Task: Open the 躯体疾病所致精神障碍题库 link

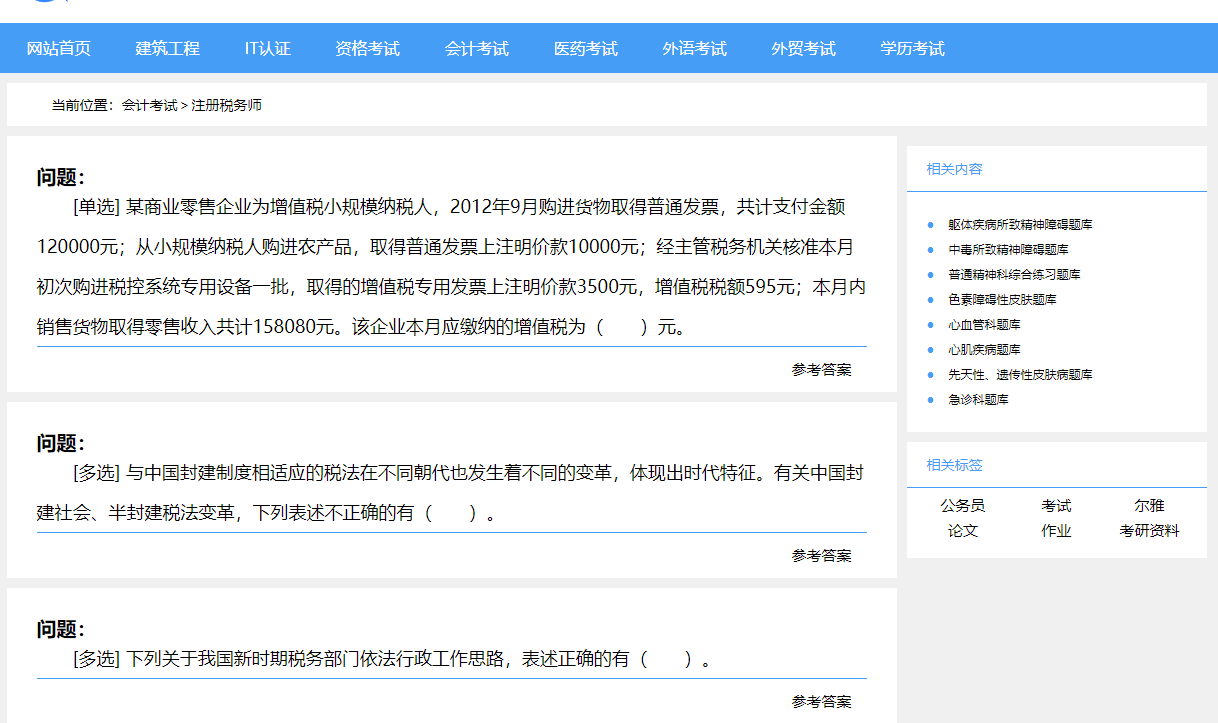Action: (1021, 225)
